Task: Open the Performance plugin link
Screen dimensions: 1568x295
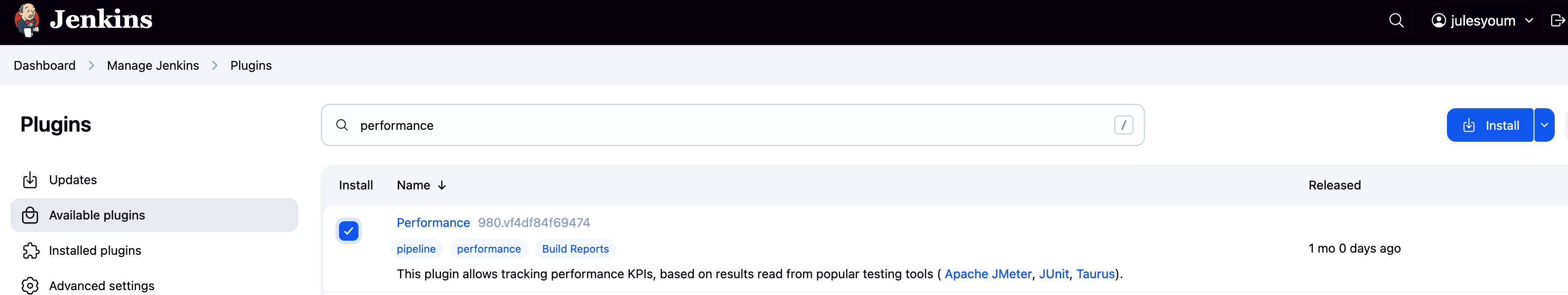Action: coord(433,223)
